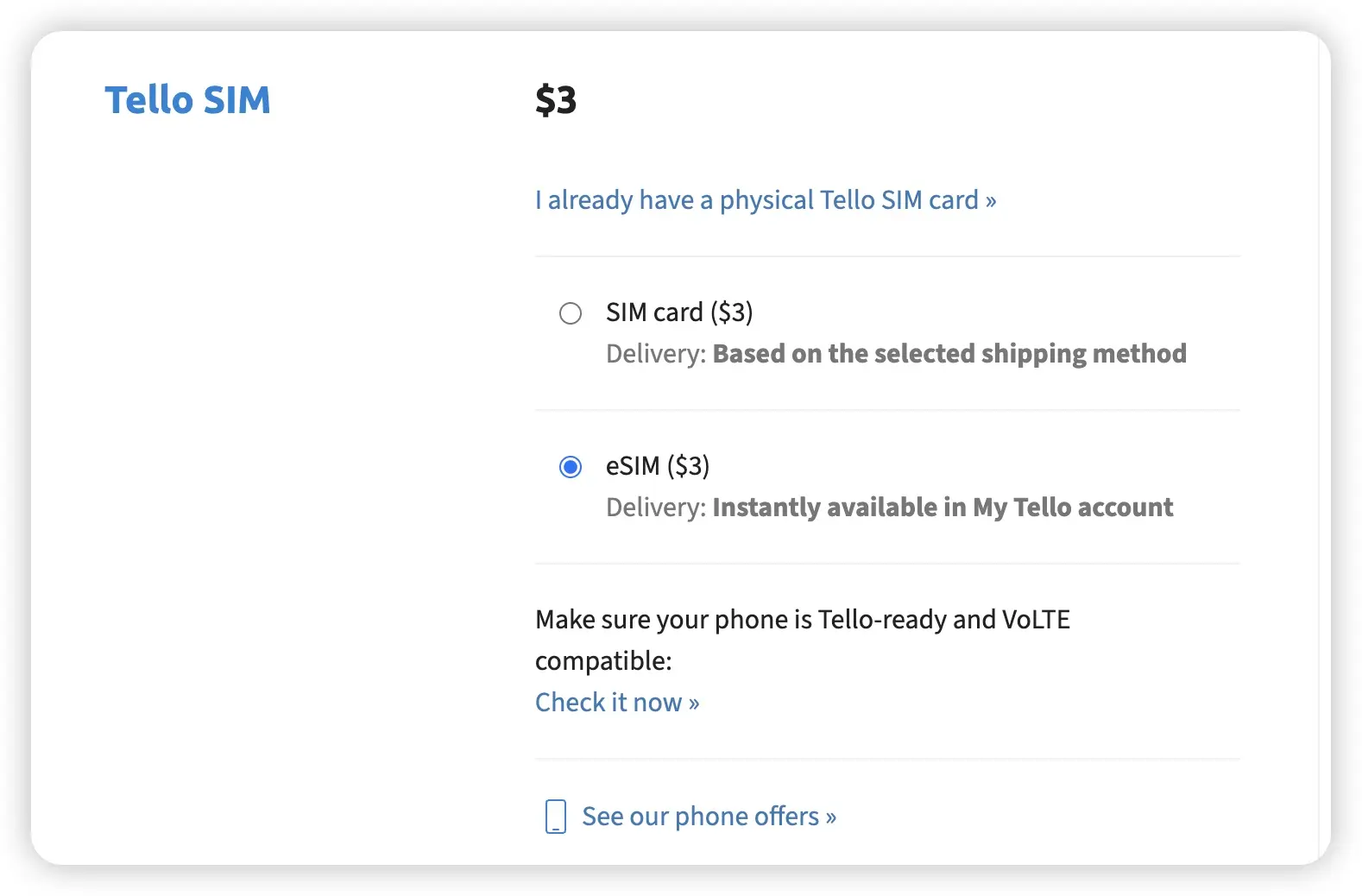
Task: Click the "Tello SIM" heading
Action: point(187,100)
